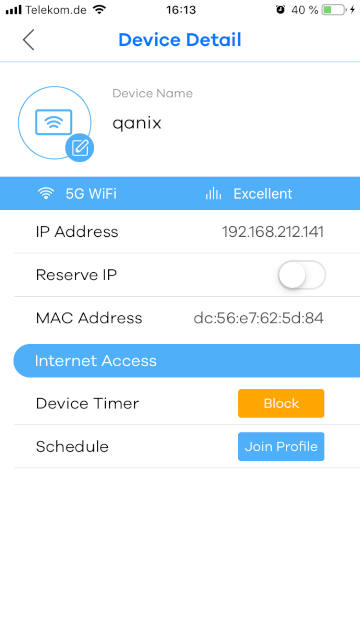Image resolution: width=360 pixels, height=640 pixels.
Task: Enable the Reserve IP switch
Action: click(x=302, y=275)
